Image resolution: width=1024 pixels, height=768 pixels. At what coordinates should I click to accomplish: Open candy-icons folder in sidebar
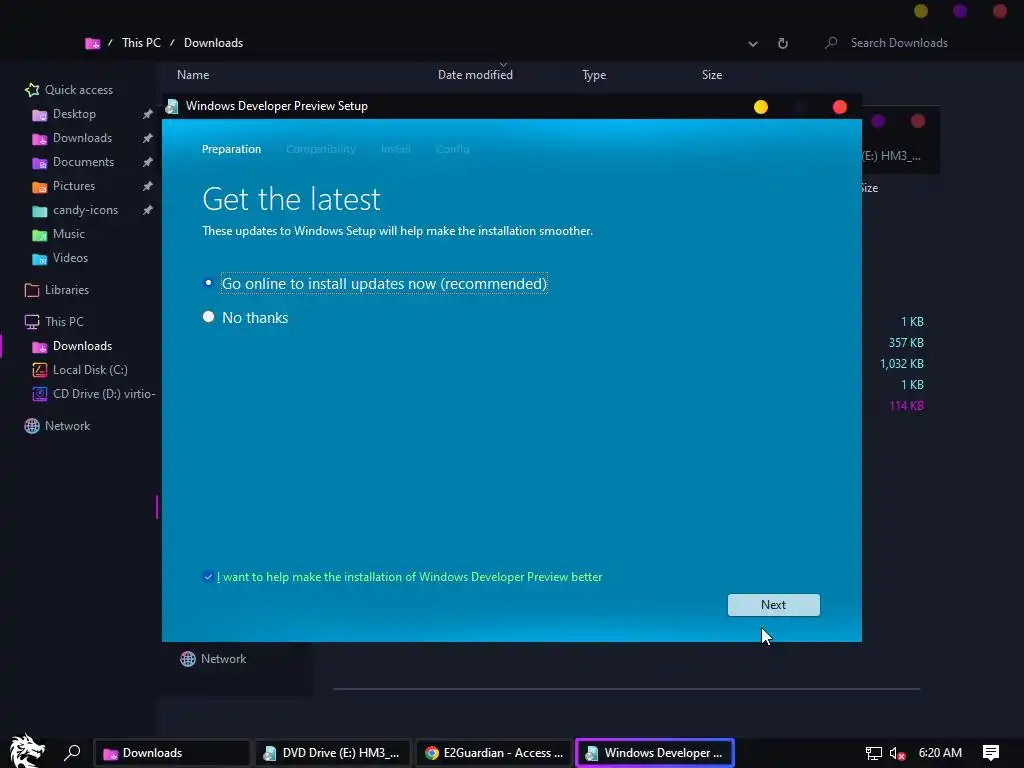pos(85,210)
